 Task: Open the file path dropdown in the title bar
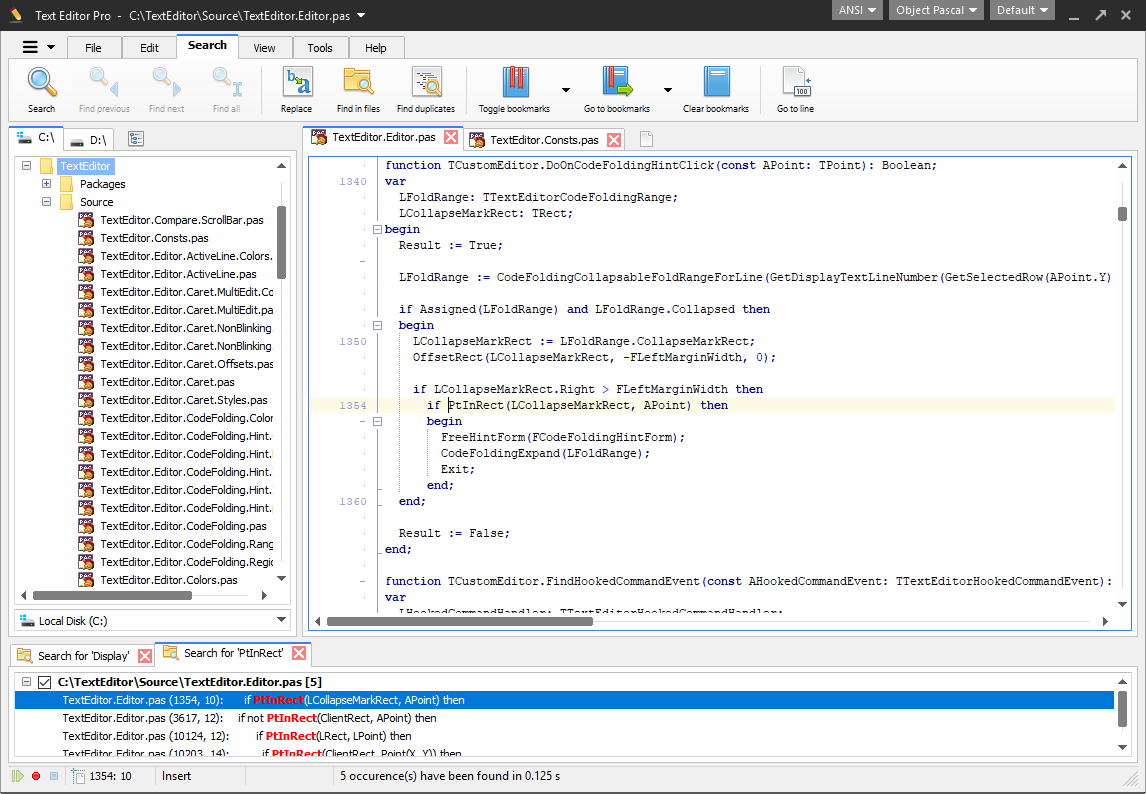361,15
